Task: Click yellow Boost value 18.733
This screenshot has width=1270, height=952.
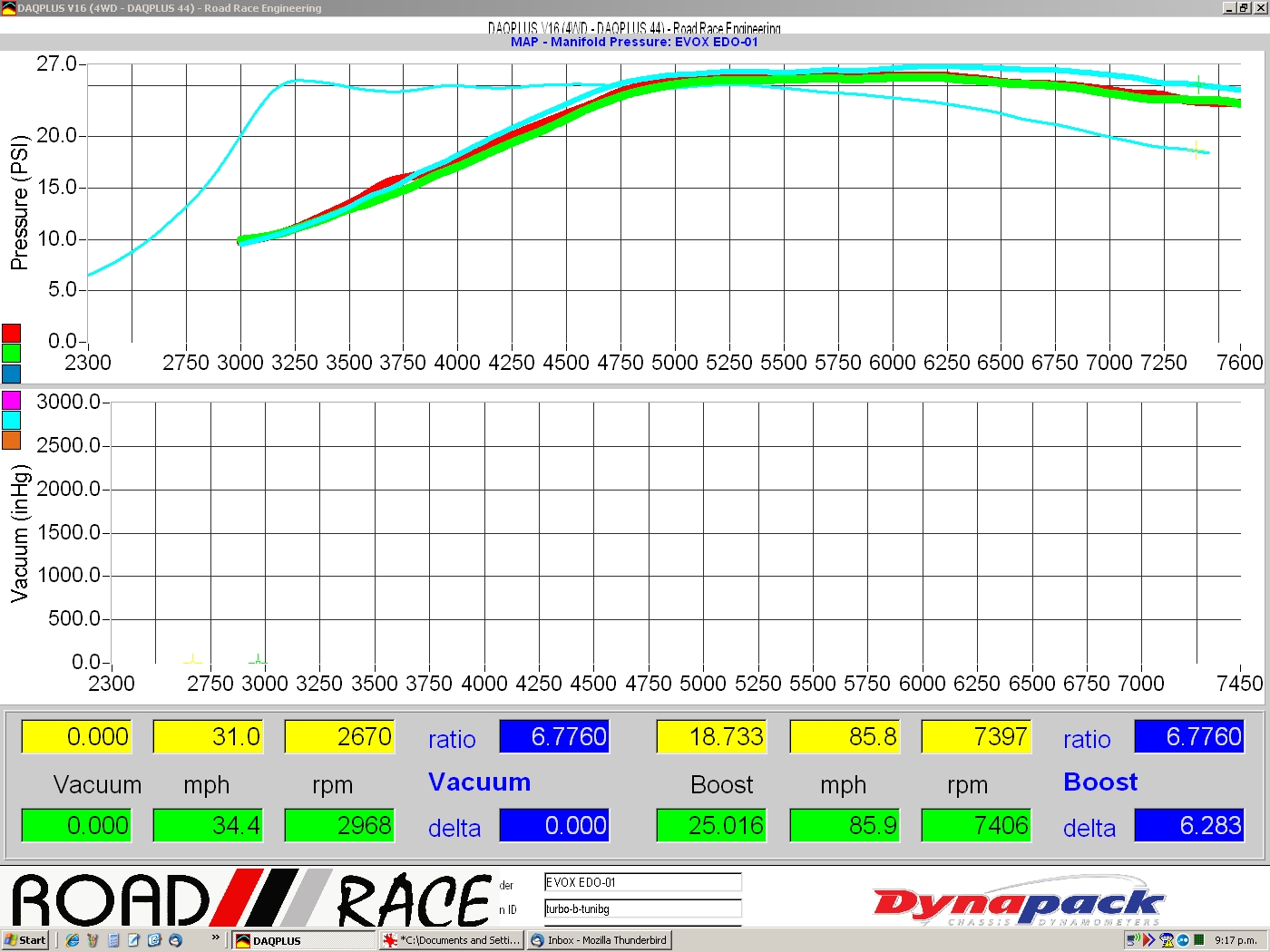Action: 711,737
